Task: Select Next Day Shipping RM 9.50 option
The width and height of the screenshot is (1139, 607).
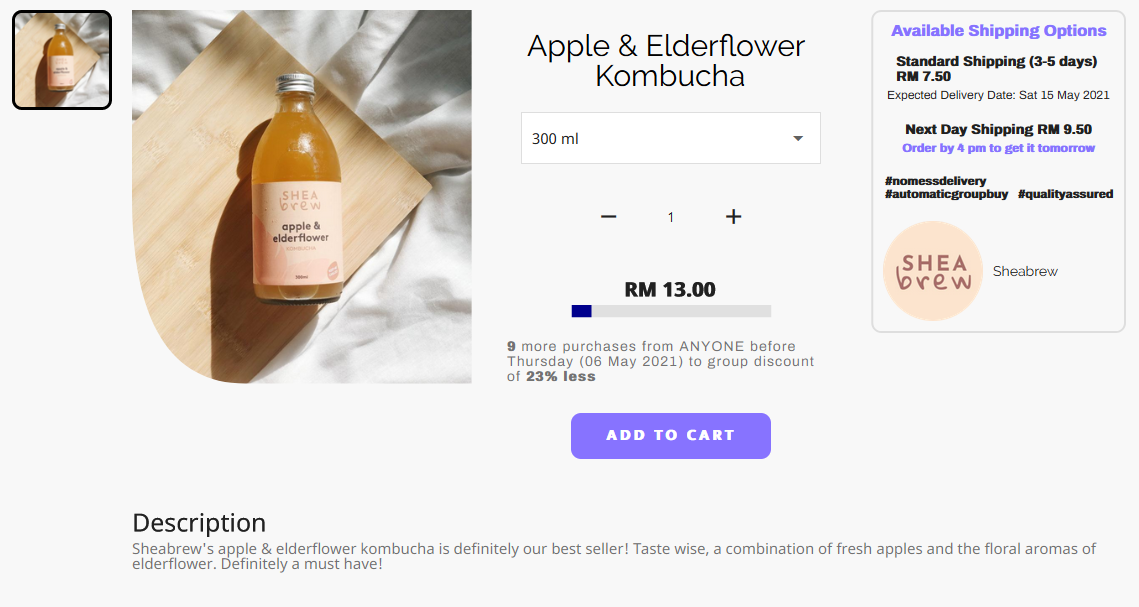Action: click(x=998, y=129)
